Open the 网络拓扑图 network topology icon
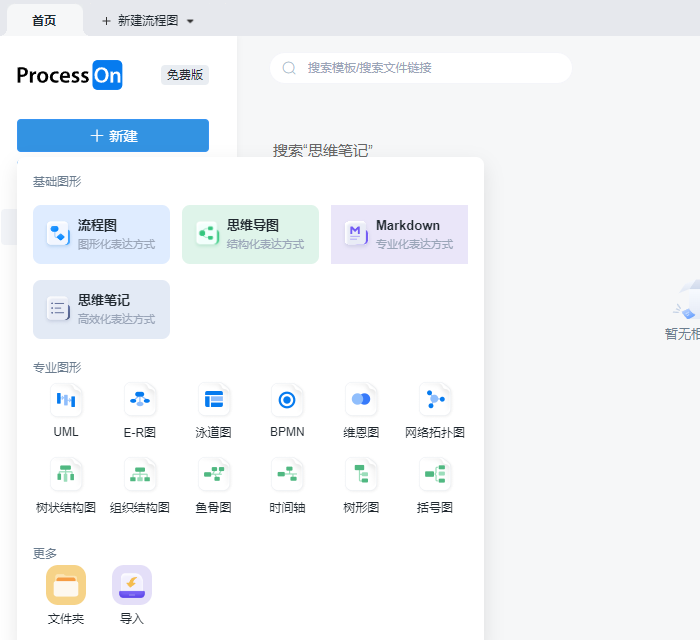Image resolution: width=700 pixels, height=640 pixels. (x=435, y=401)
